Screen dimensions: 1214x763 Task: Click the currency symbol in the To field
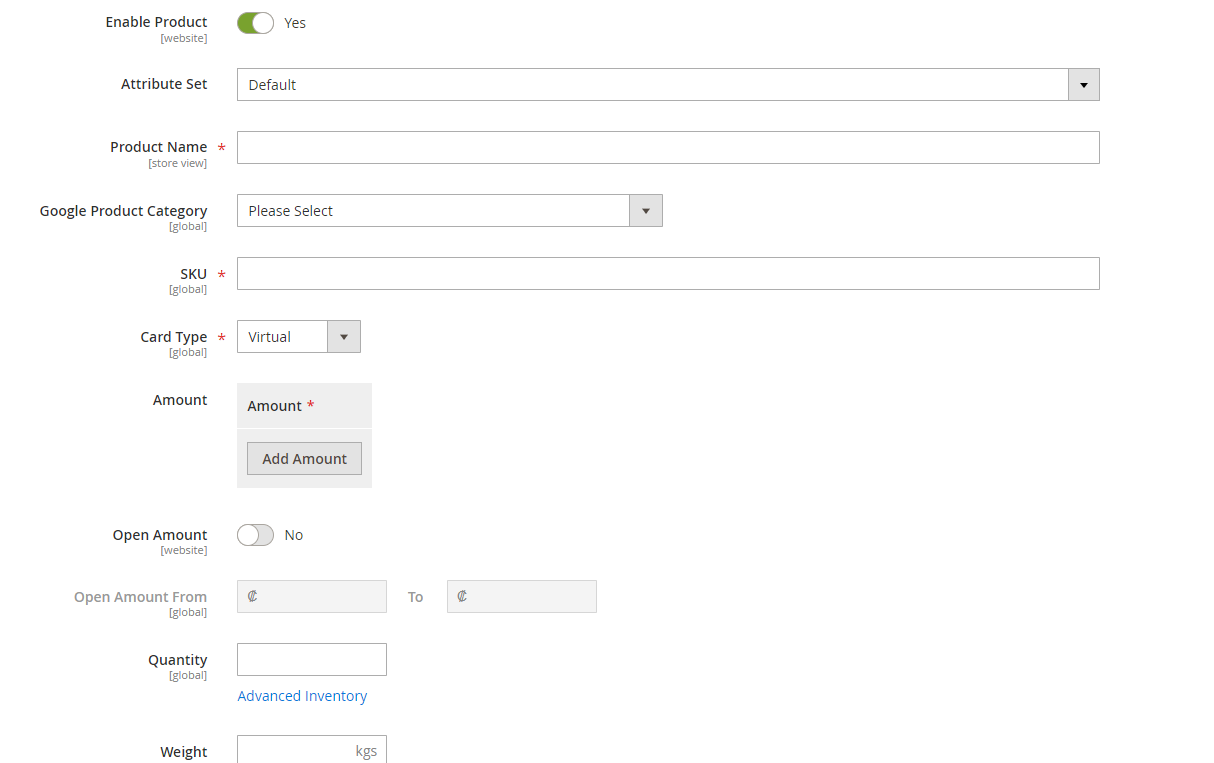(463, 596)
